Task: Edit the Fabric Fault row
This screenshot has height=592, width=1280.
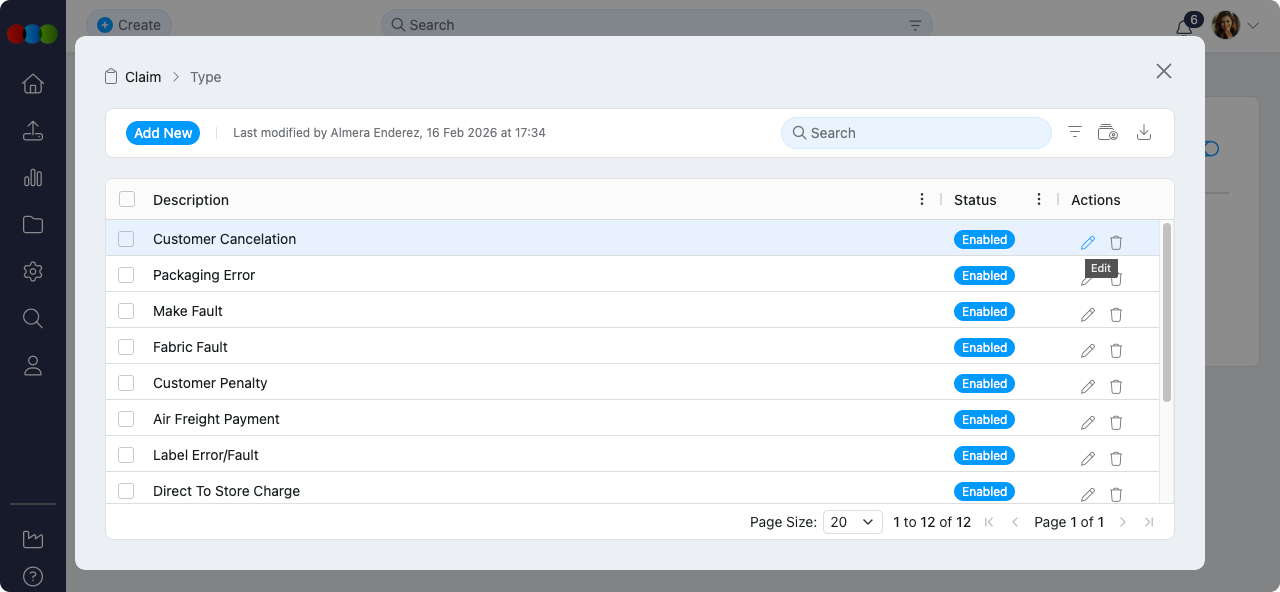Action: (1088, 350)
